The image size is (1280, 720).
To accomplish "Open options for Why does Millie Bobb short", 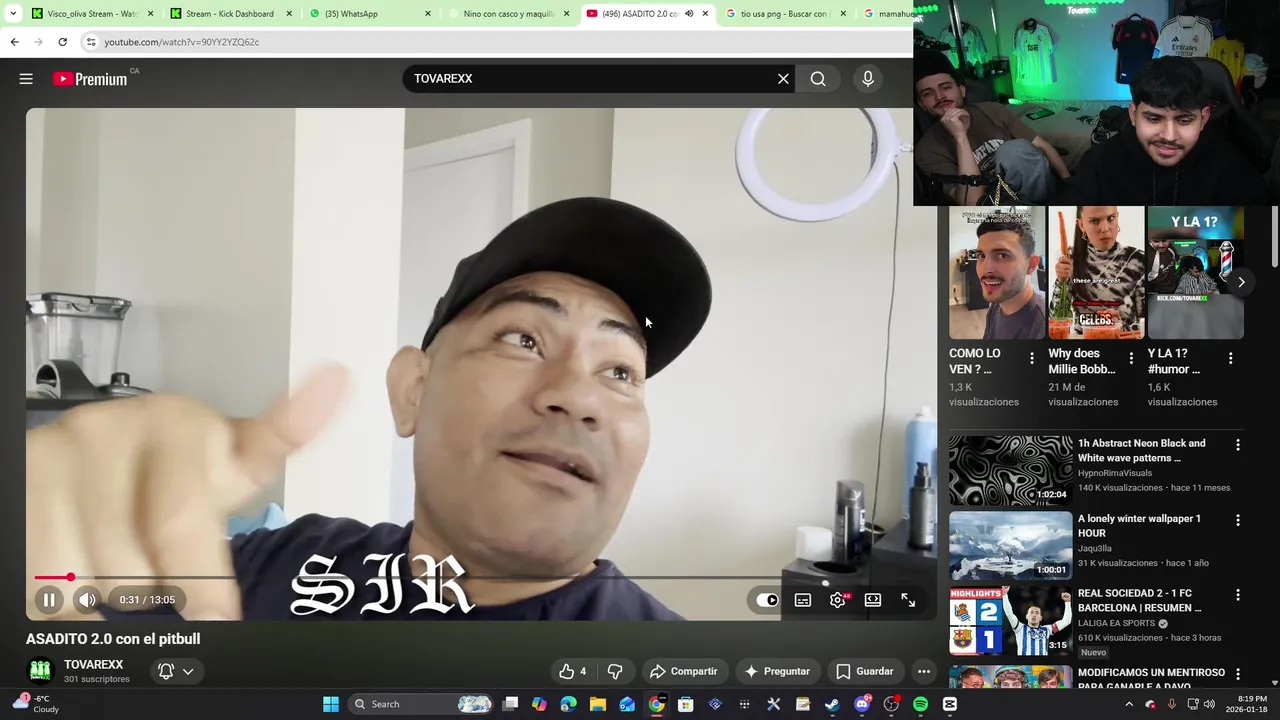I will [x=1131, y=357].
